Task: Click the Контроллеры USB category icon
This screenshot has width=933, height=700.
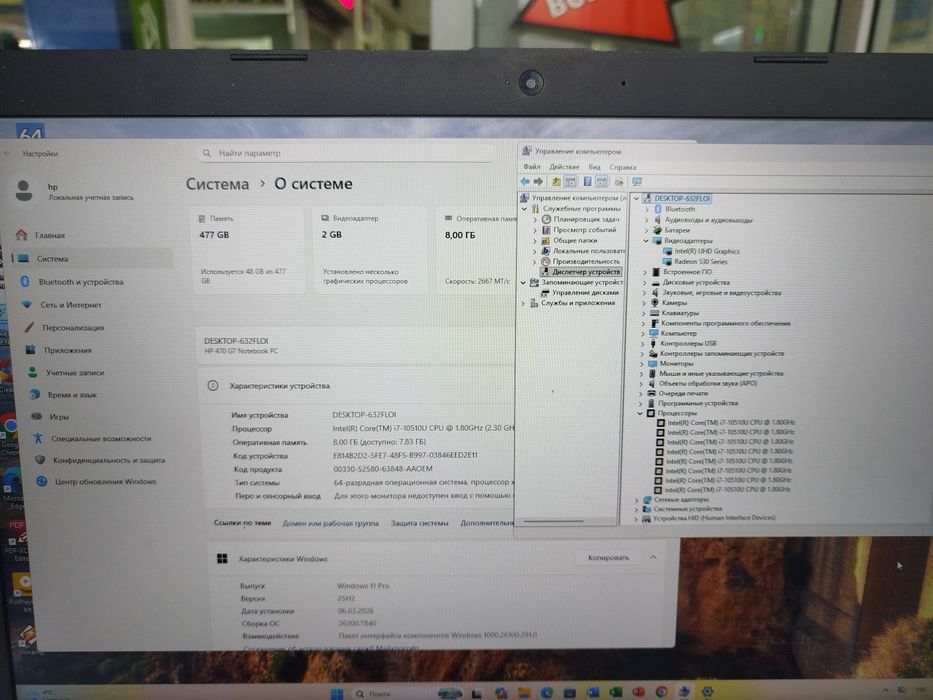Action: [653, 343]
